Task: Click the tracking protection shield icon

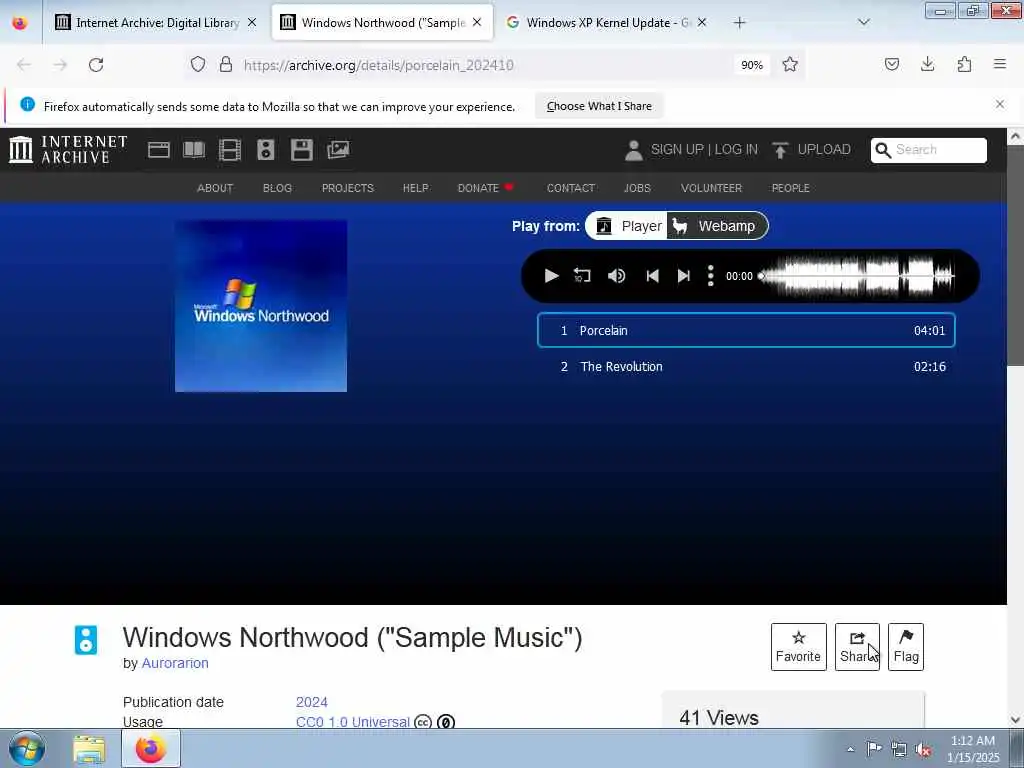Action: pyautogui.click(x=198, y=64)
